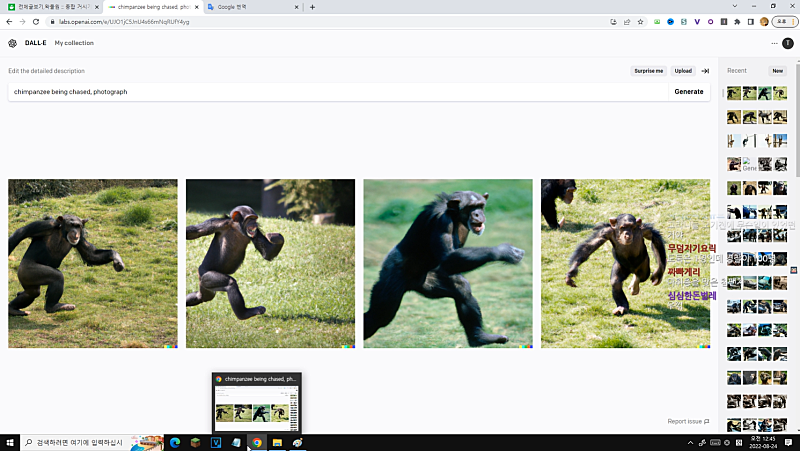Open second generated chimpanzee image
The height and width of the screenshot is (451, 800).
[x=270, y=263]
